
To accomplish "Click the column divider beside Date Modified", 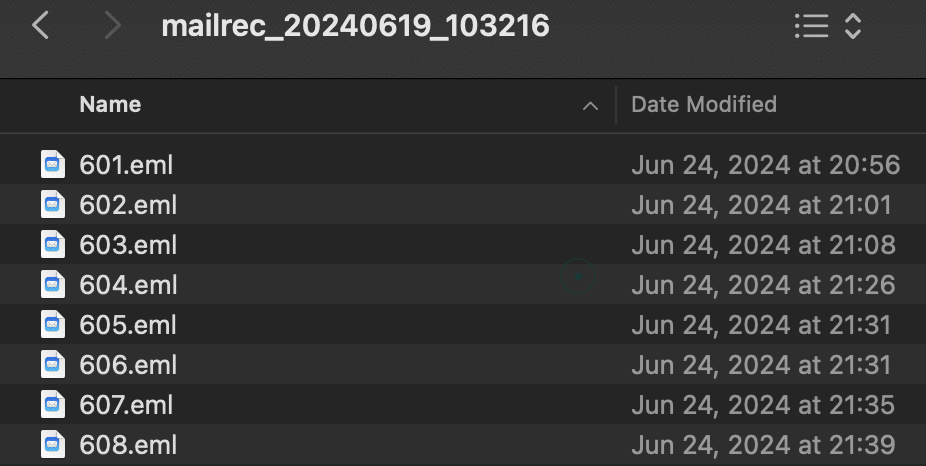I will [616, 105].
